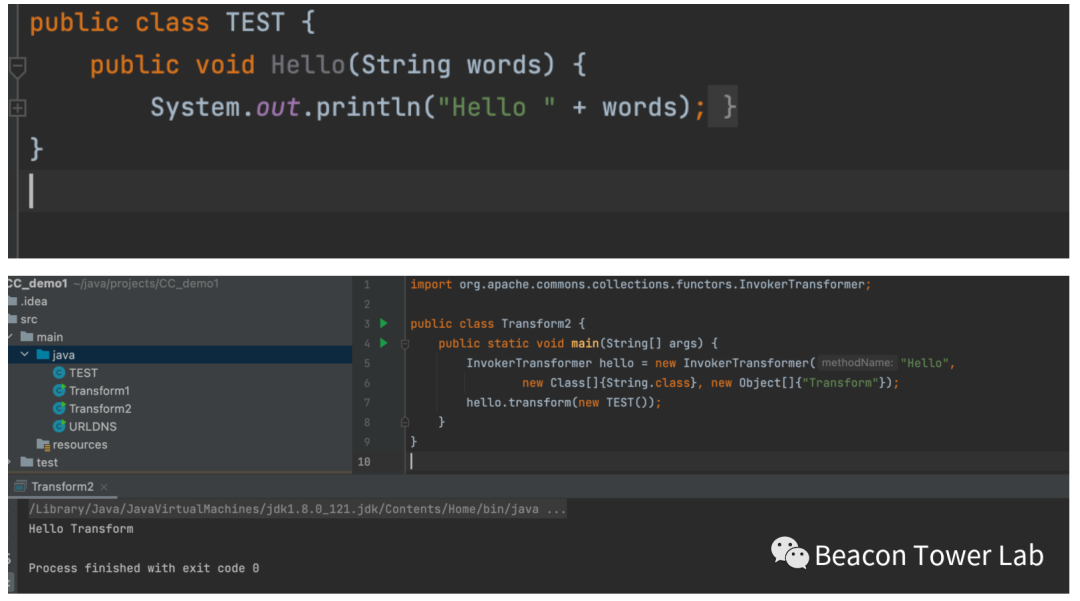The width and height of the screenshot is (1080, 601).
Task: Click the InvokerTransformer import on line 1
Action: pyautogui.click(x=800, y=285)
